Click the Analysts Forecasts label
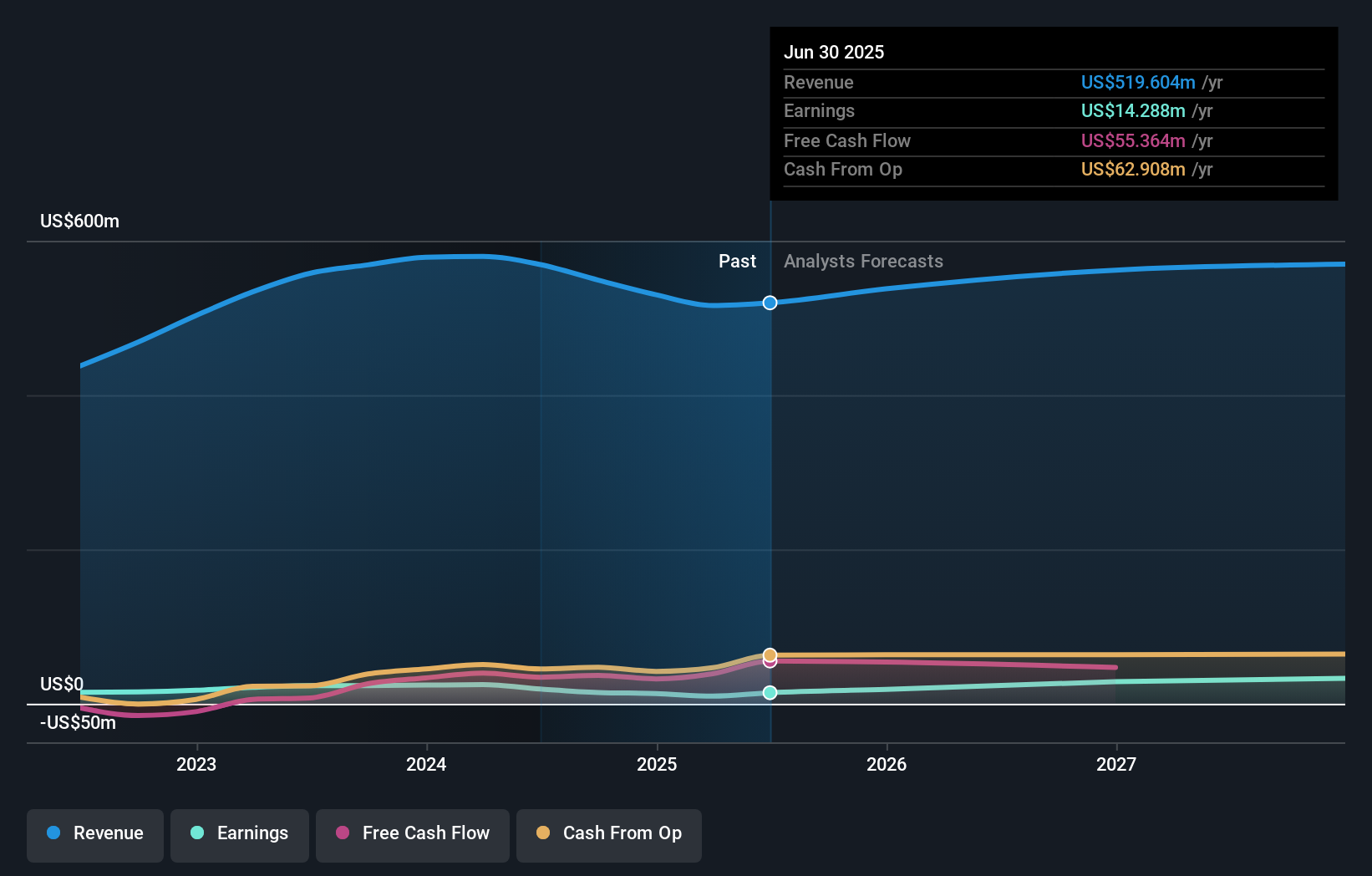Viewport: 1372px width, 876px height. (863, 262)
